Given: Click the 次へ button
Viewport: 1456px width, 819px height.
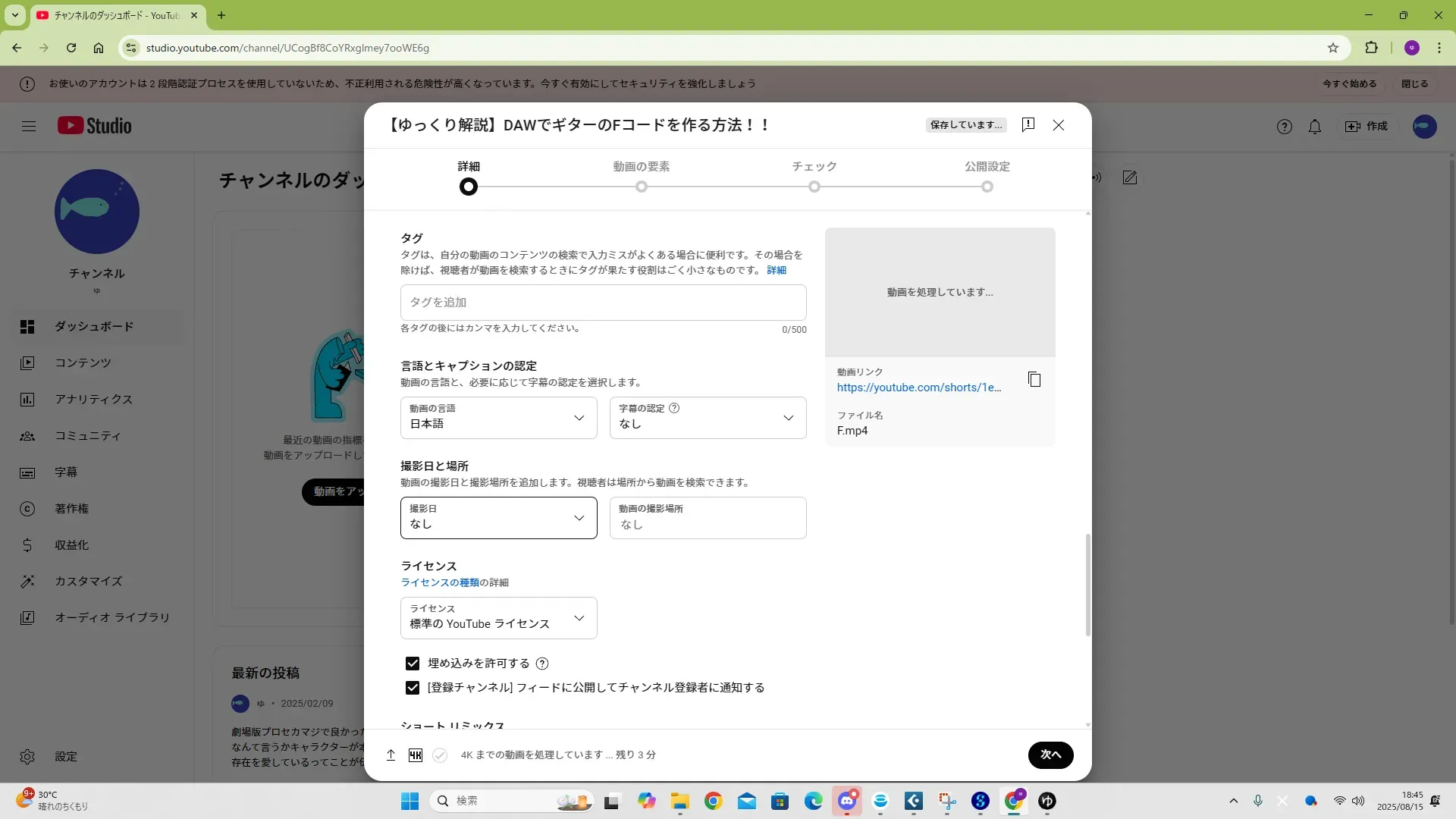Looking at the screenshot, I should (x=1050, y=755).
